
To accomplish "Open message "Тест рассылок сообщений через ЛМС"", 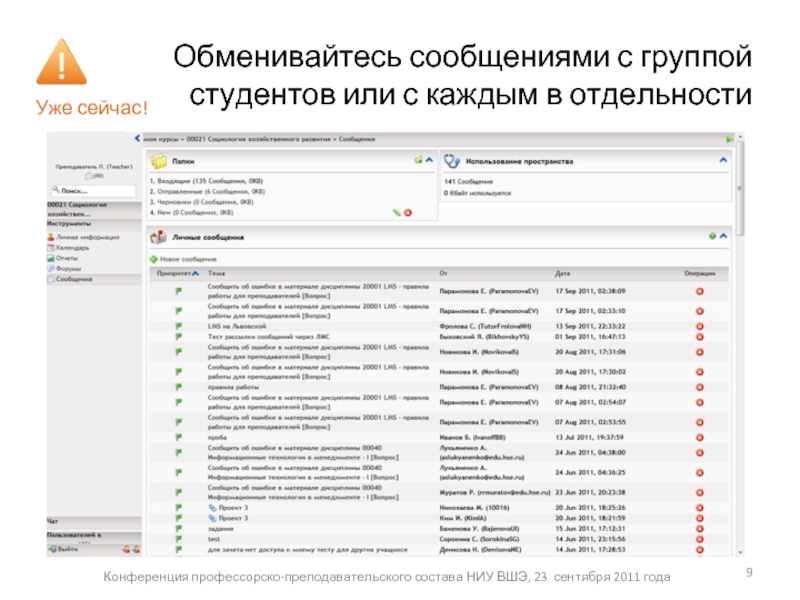I will (268, 337).
